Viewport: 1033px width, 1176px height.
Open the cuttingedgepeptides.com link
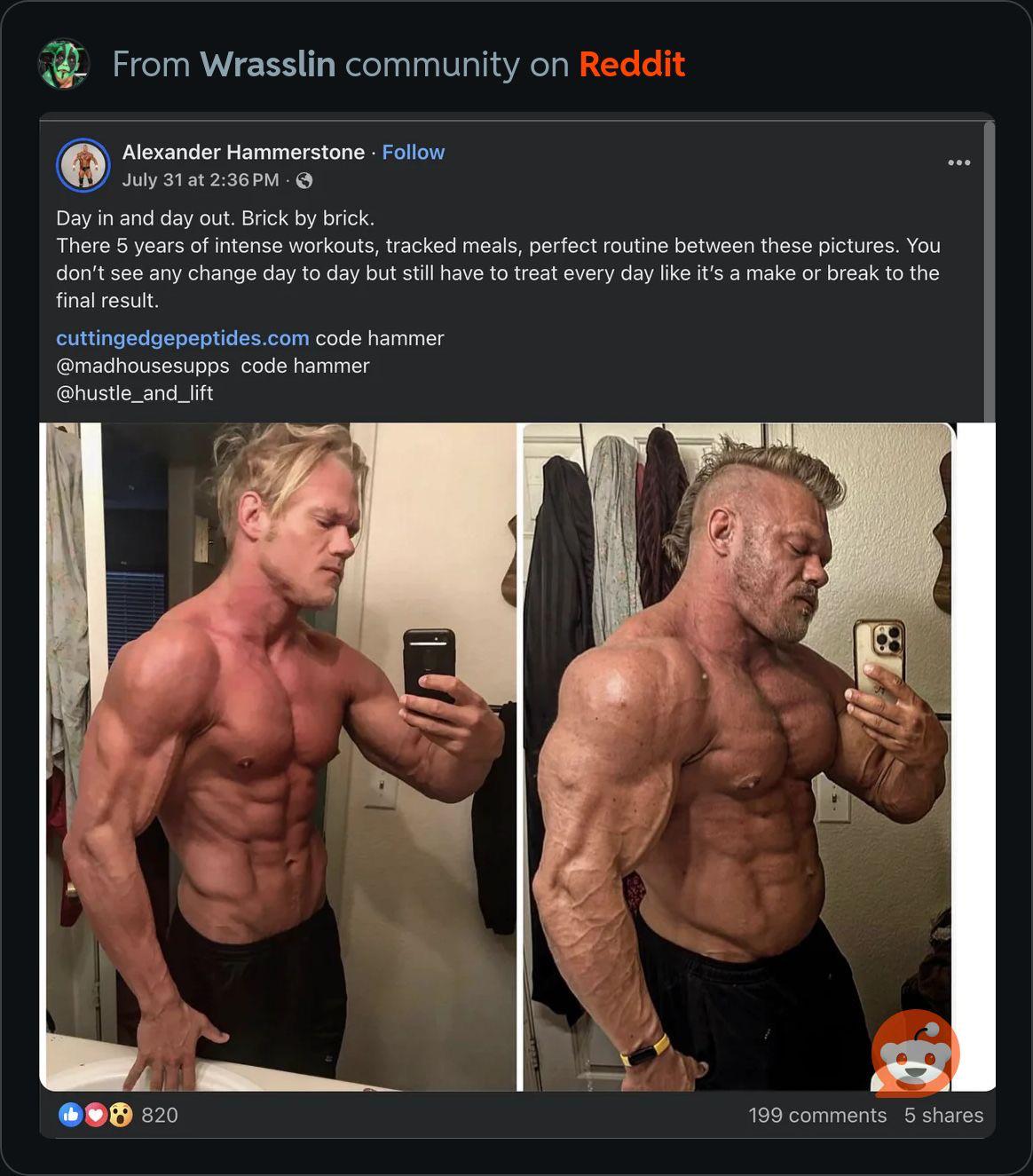click(183, 338)
